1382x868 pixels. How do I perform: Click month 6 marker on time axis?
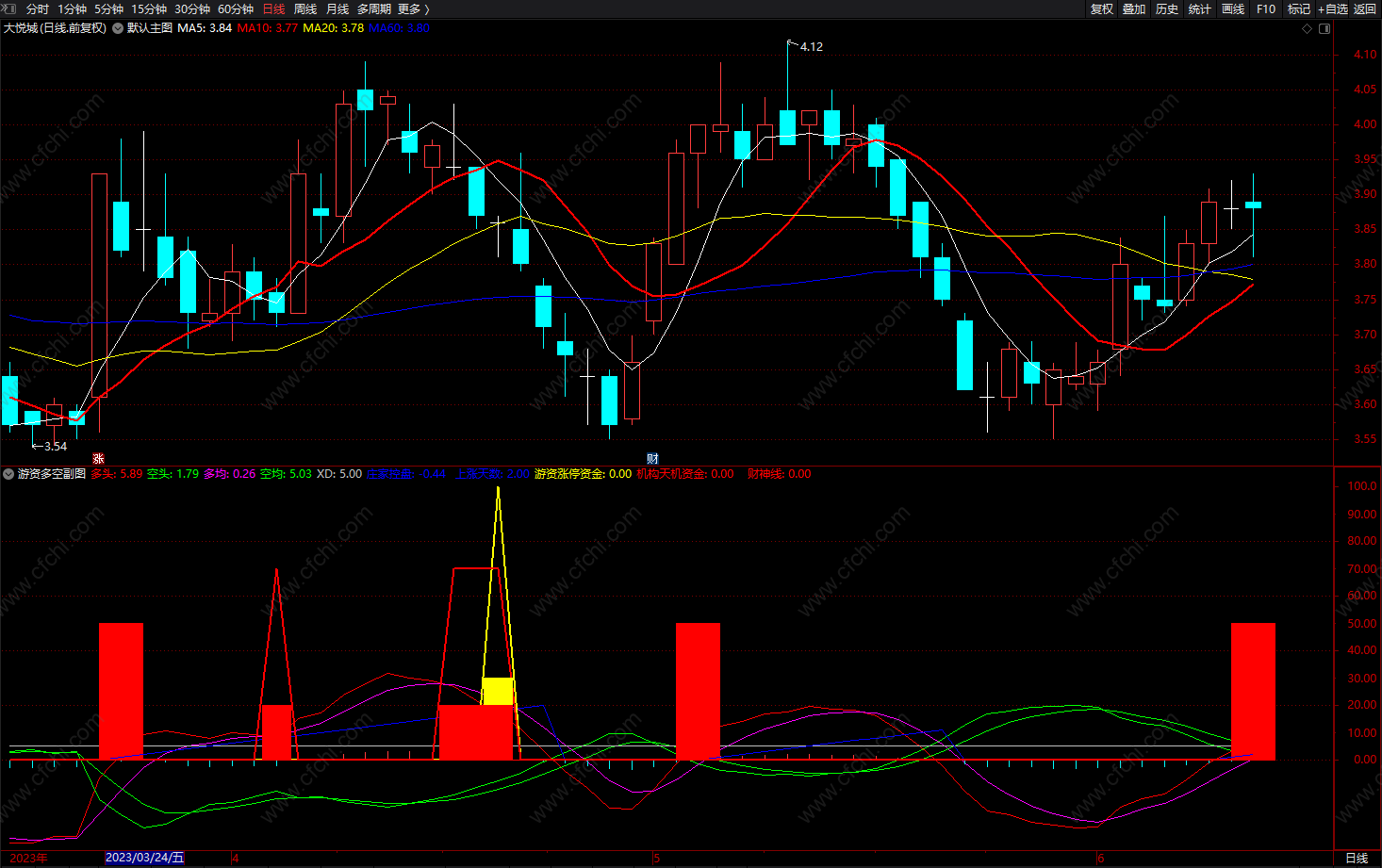(1100, 858)
